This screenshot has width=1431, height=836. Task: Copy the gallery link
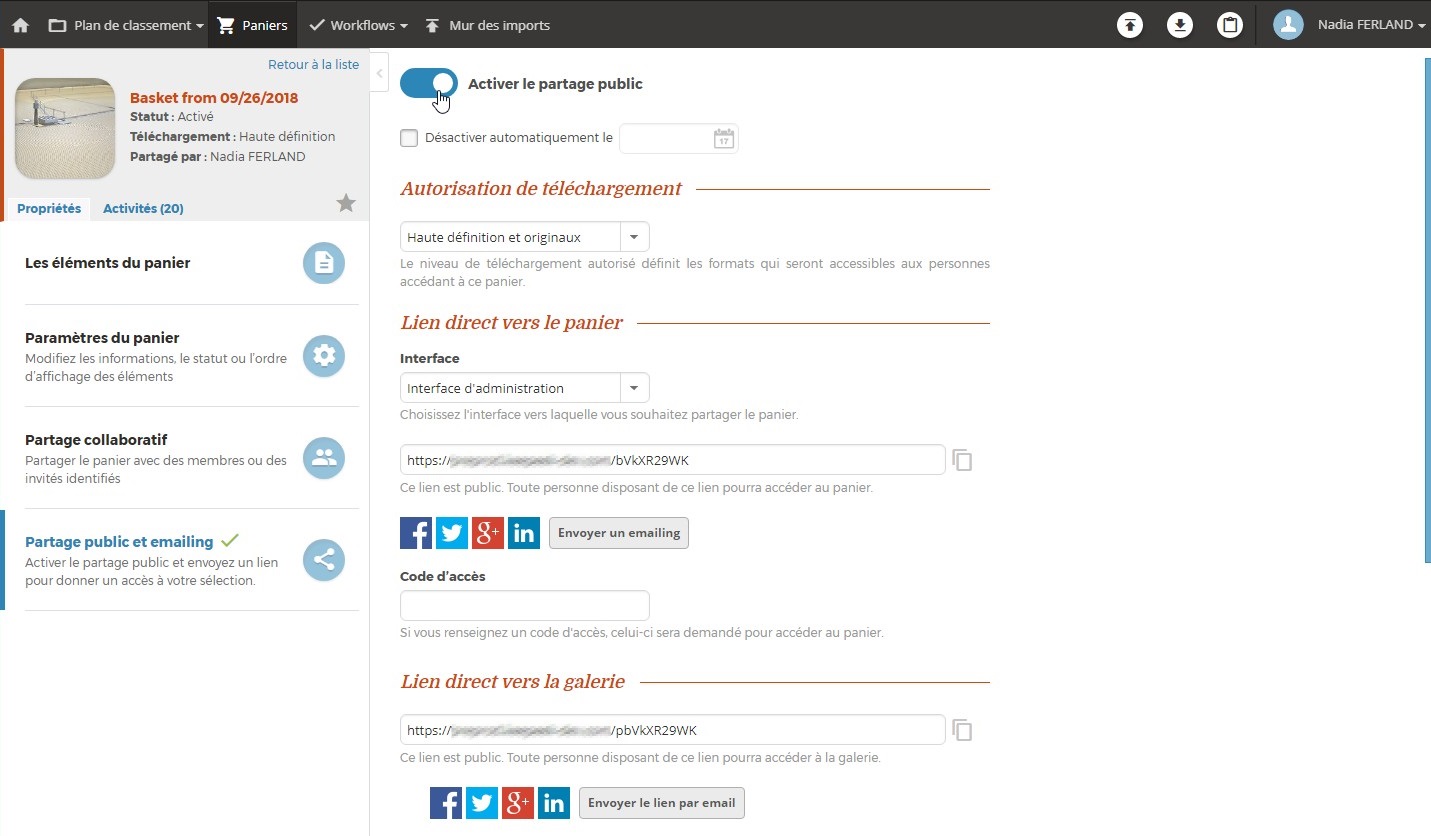click(962, 731)
